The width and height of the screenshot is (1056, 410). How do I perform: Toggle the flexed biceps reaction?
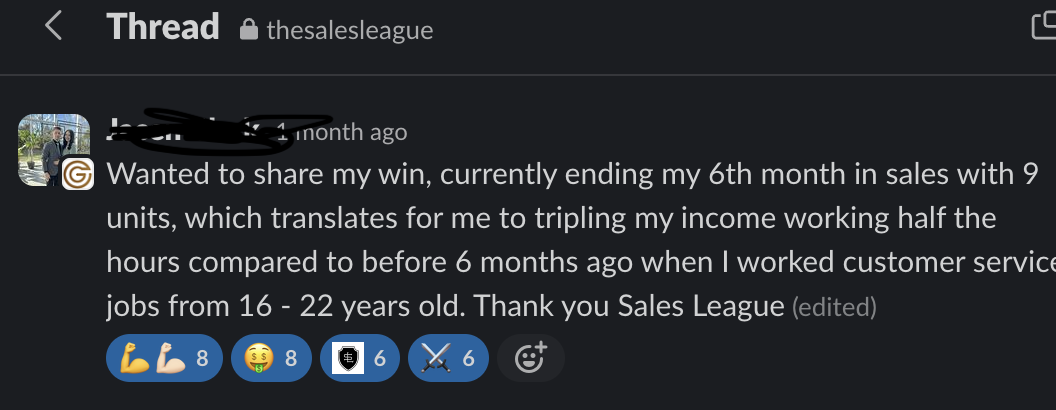[164, 358]
